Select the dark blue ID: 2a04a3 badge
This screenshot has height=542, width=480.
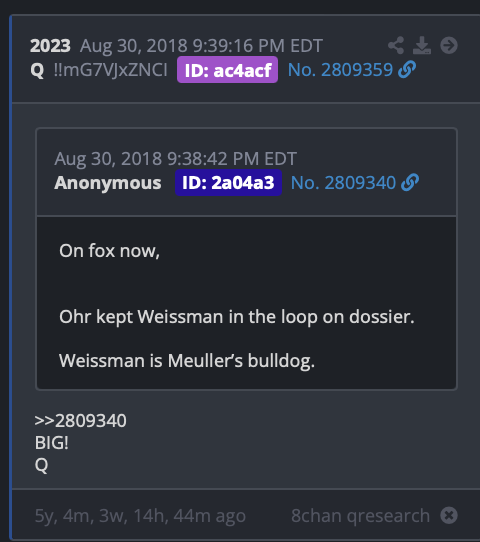pos(228,183)
